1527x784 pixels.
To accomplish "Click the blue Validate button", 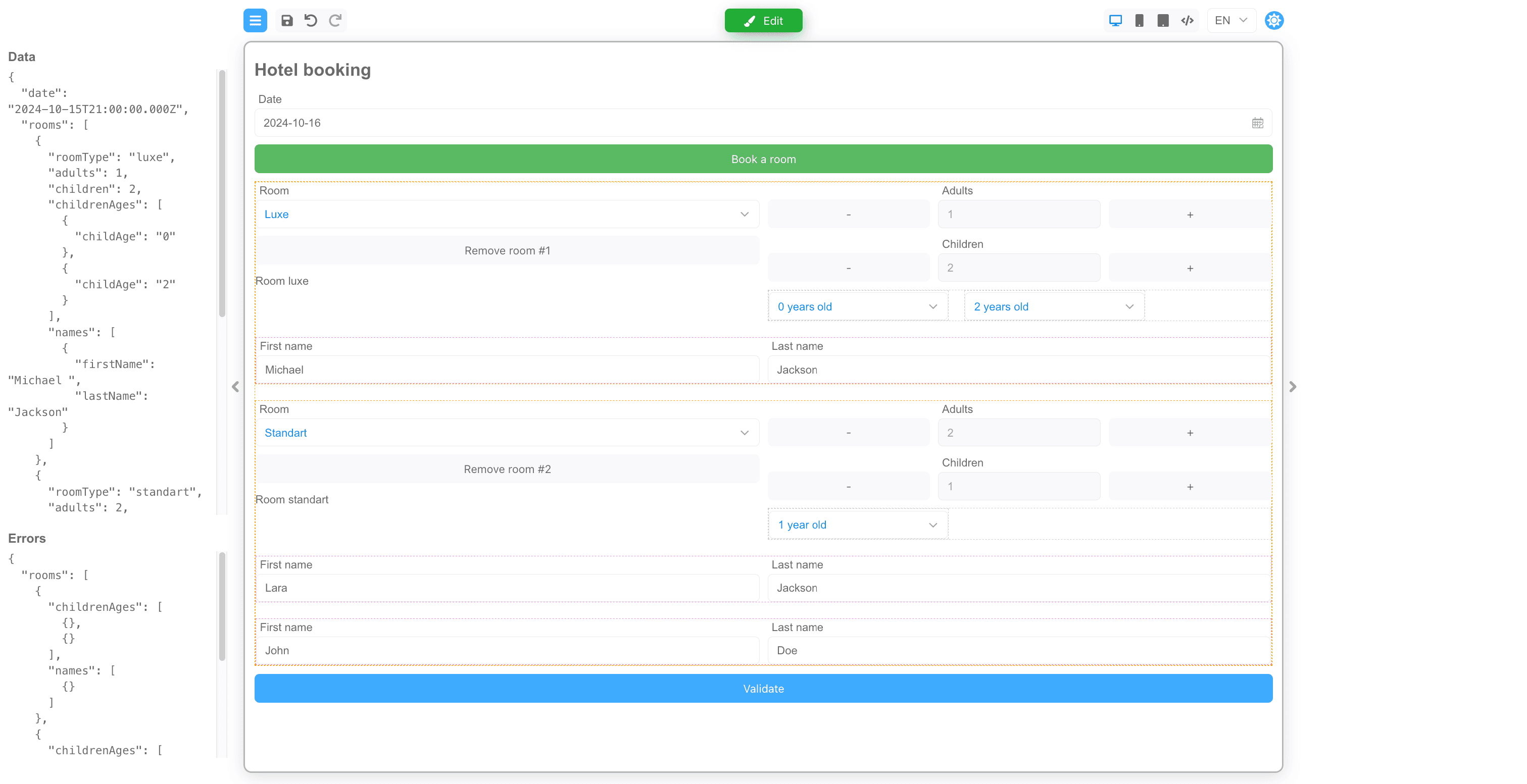I will [763, 689].
